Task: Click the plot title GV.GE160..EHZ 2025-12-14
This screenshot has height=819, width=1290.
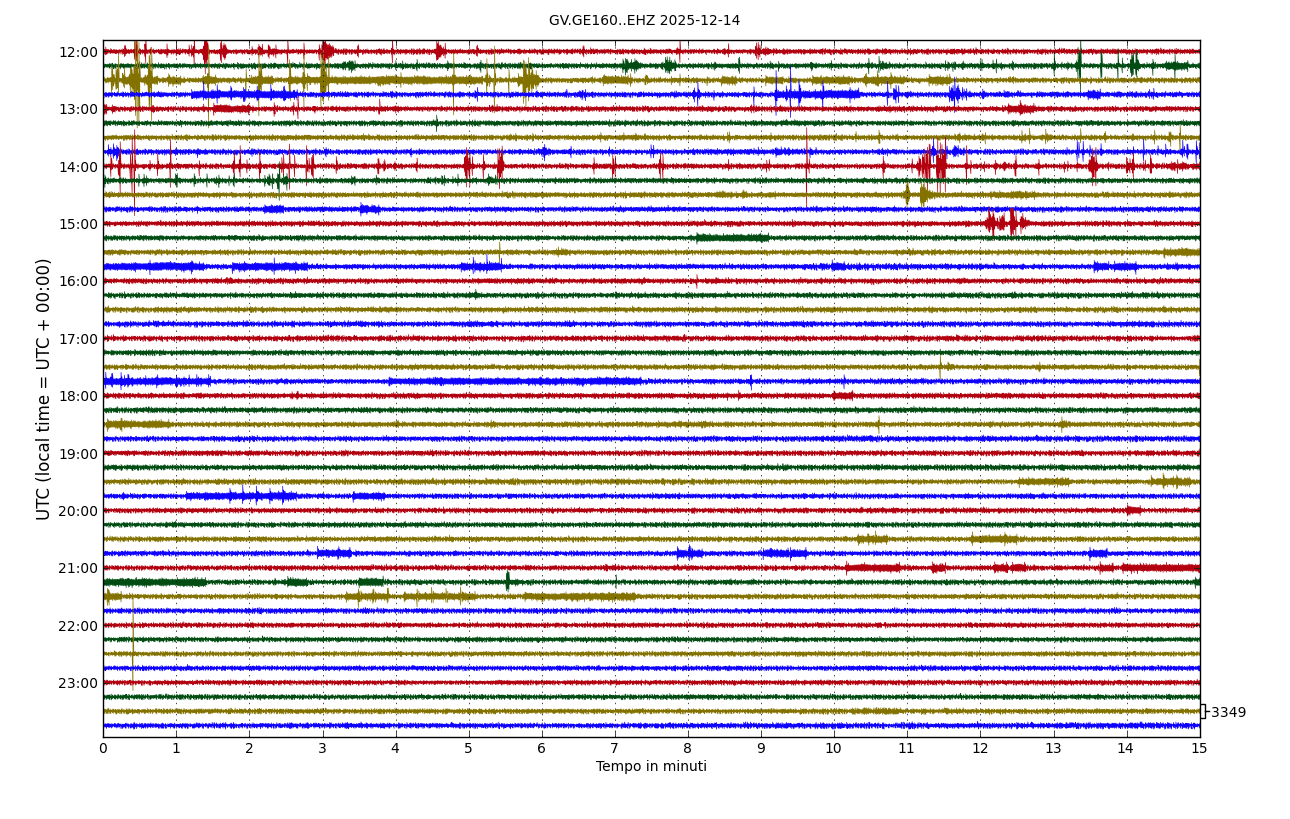Action: coord(644,21)
